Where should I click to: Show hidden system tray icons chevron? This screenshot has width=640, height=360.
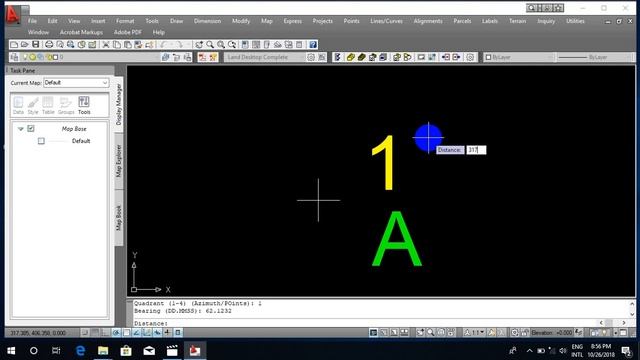pos(529,350)
